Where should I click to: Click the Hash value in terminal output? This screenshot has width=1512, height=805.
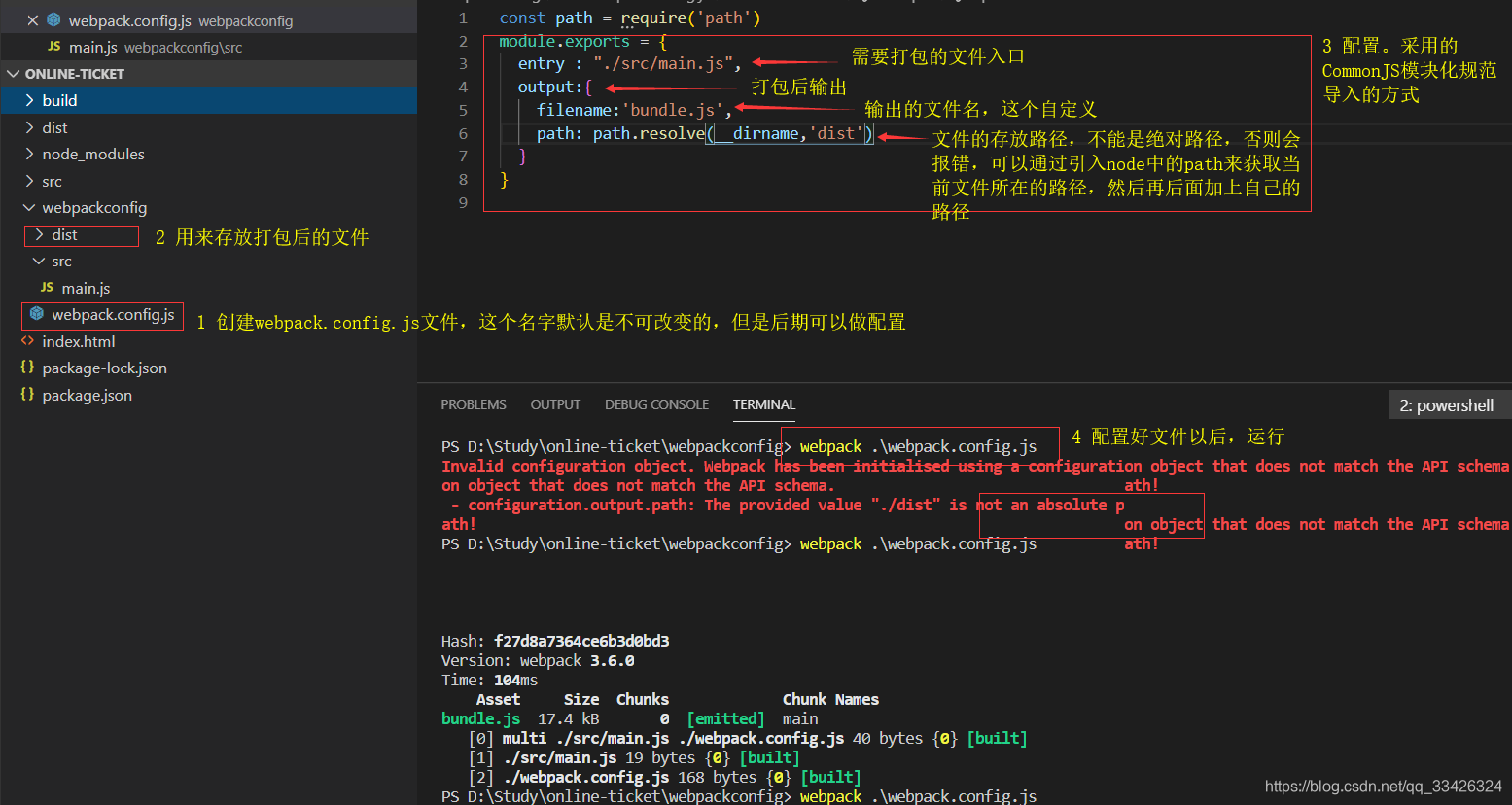click(581, 641)
